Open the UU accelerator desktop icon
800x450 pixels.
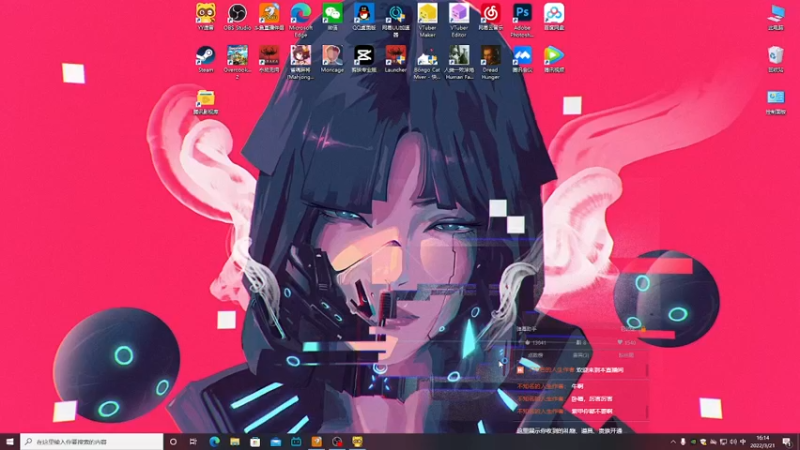coord(396,20)
